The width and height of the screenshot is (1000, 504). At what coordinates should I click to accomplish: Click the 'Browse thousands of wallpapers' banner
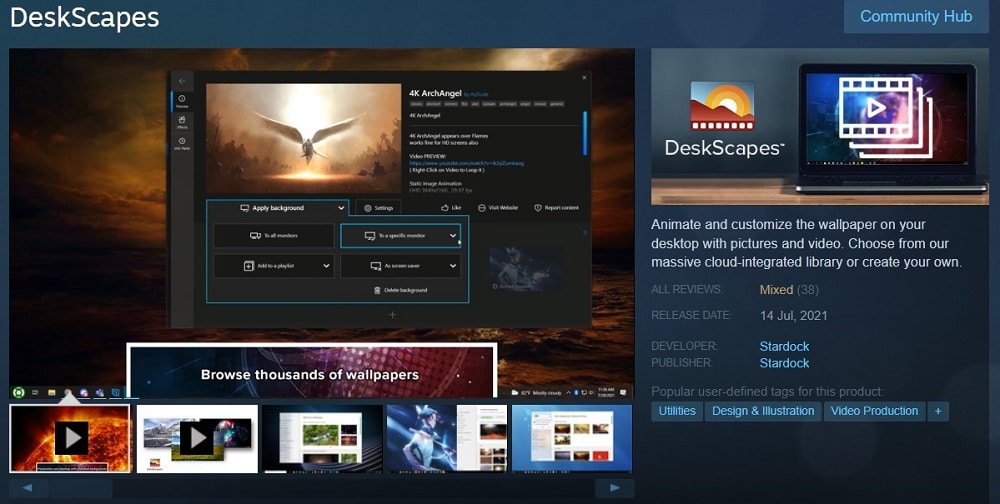311,371
